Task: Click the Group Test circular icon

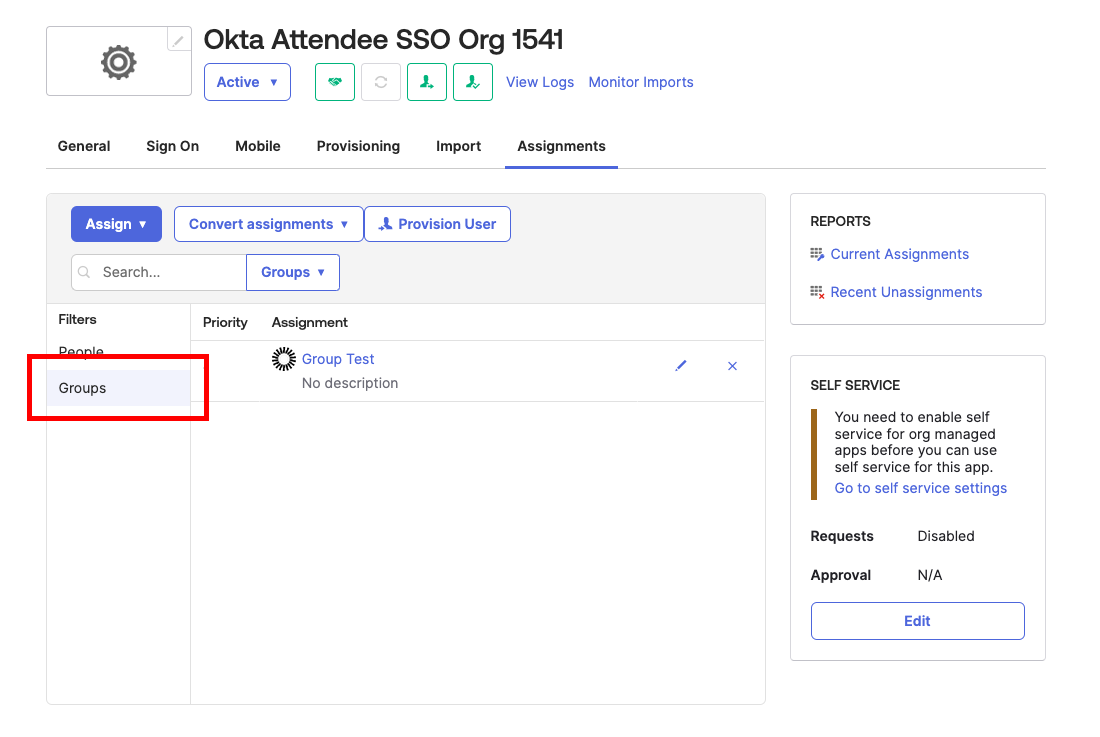Action: pyautogui.click(x=283, y=359)
